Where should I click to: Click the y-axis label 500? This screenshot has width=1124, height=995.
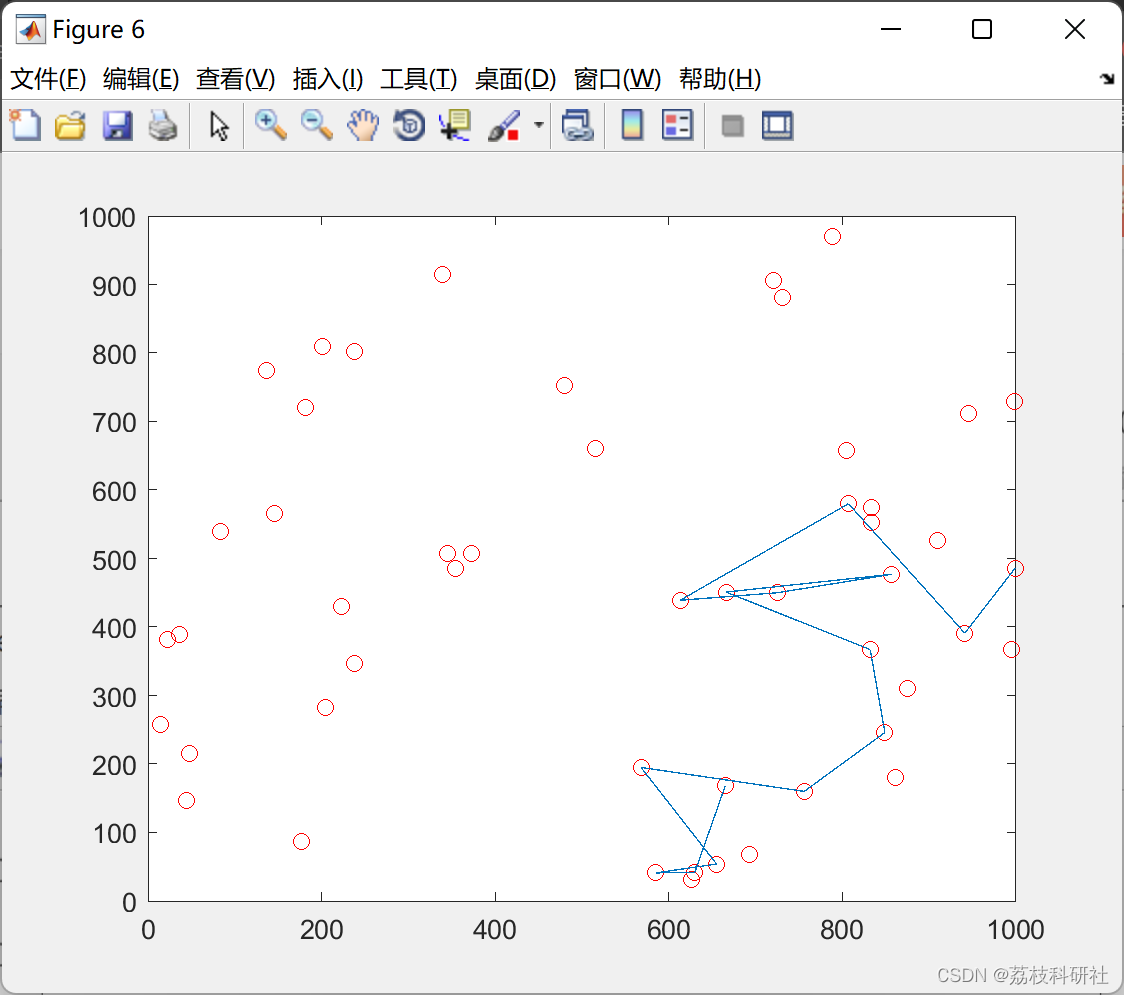[114, 561]
